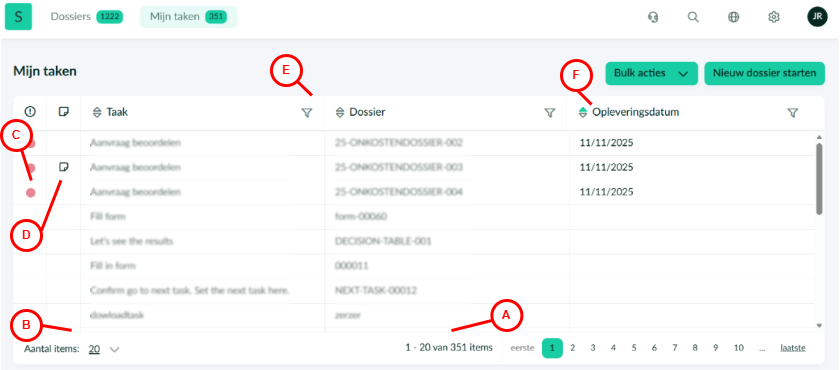Click red priority dot on 25-ONKOSTENDOSSIER-003 row

tap(31, 168)
